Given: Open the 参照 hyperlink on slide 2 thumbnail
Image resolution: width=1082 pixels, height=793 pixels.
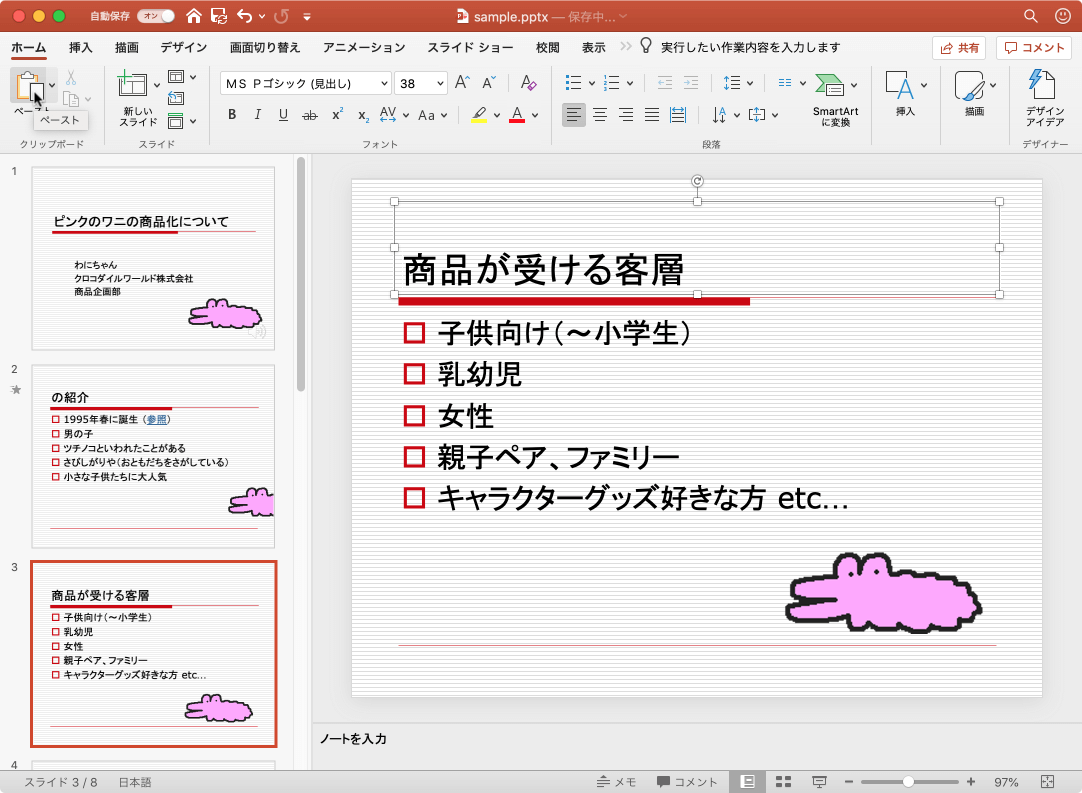Looking at the screenshot, I should click(157, 419).
